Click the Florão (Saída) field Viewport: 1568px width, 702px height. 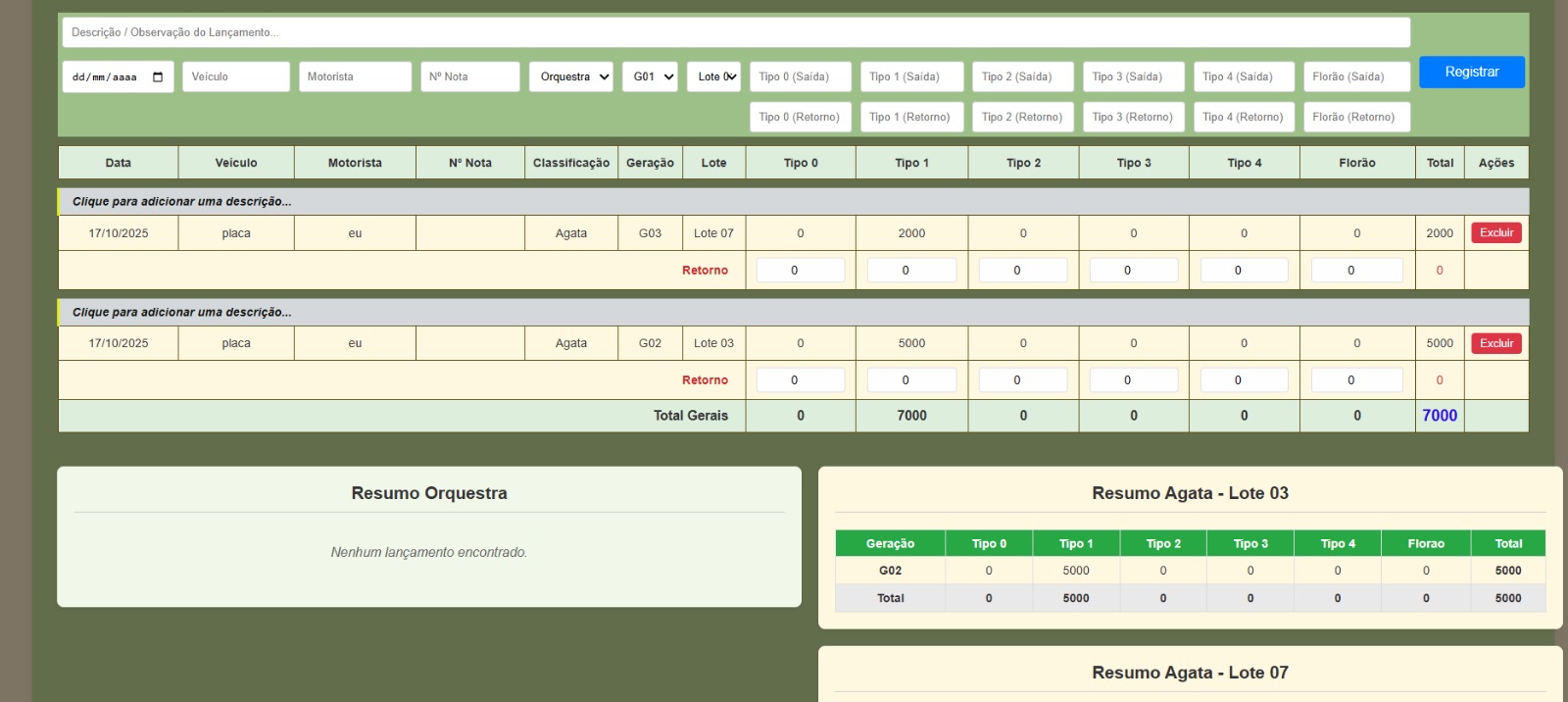tap(1357, 76)
